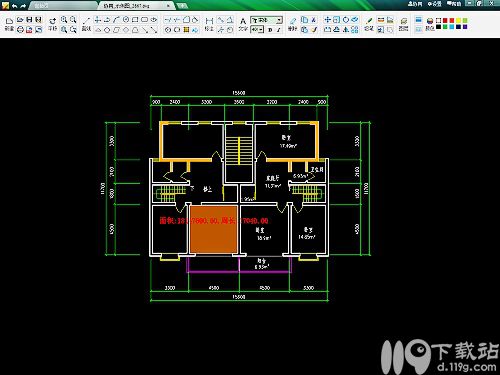Click the eraser delete tool icon
Image resolution: width=500 pixels, height=375 pixels.
point(292,21)
